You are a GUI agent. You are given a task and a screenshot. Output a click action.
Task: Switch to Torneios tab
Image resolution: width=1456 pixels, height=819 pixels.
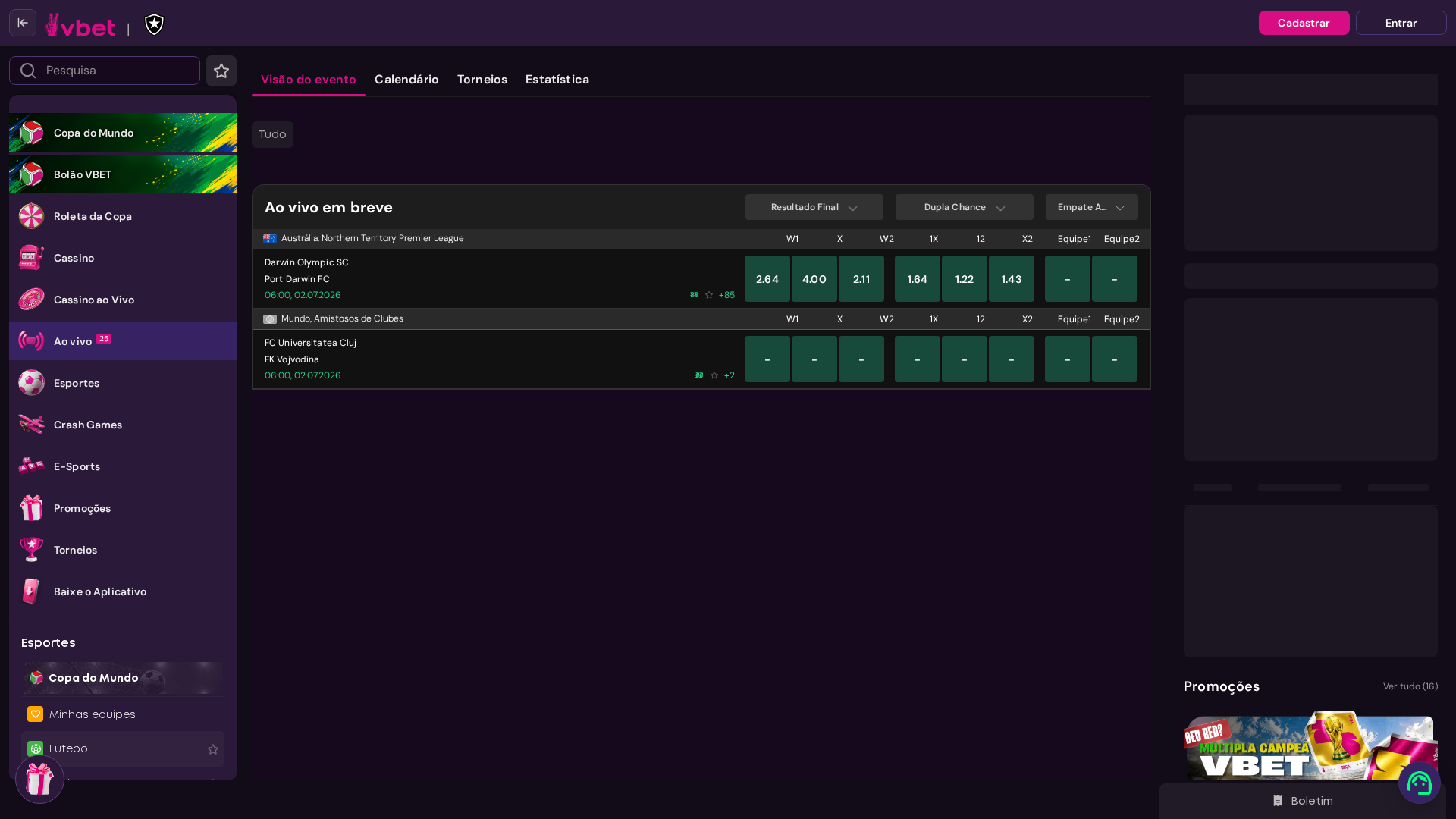tap(482, 80)
